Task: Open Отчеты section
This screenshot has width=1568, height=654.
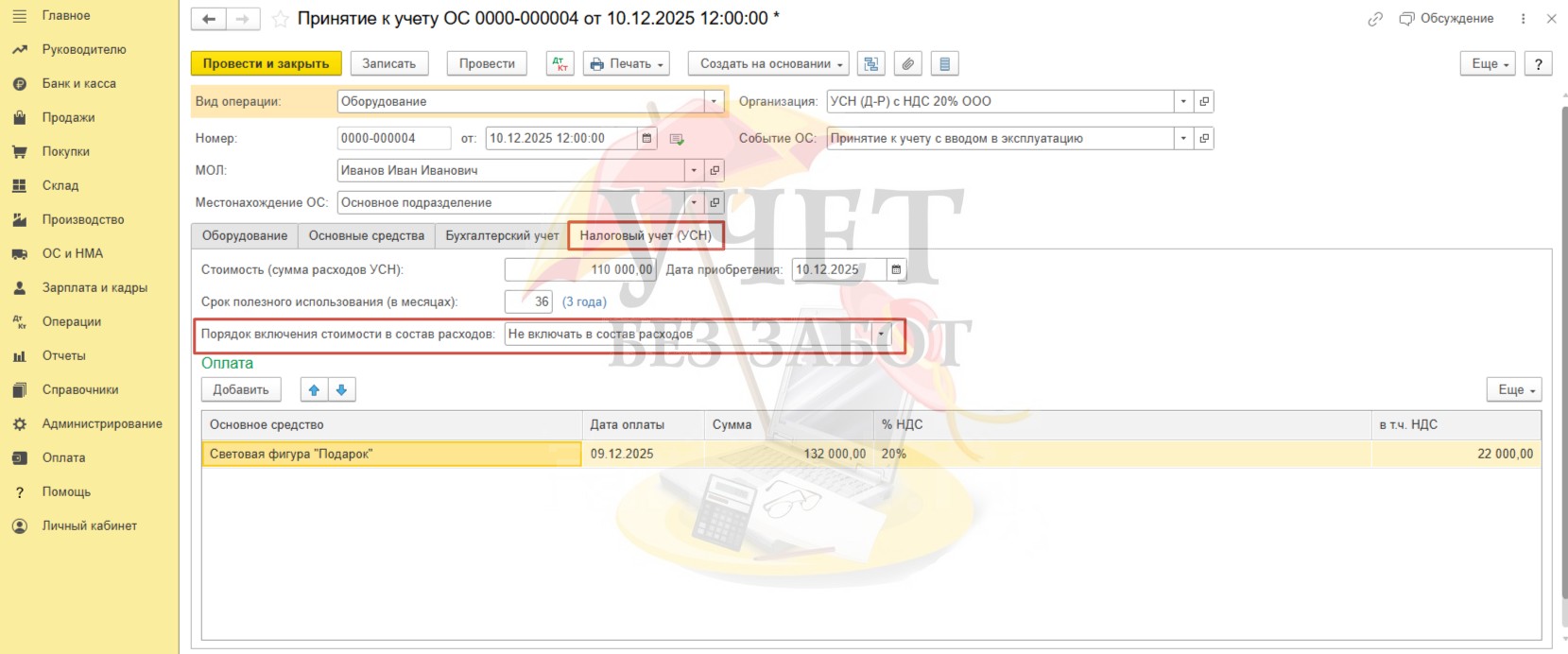Action: click(x=63, y=355)
